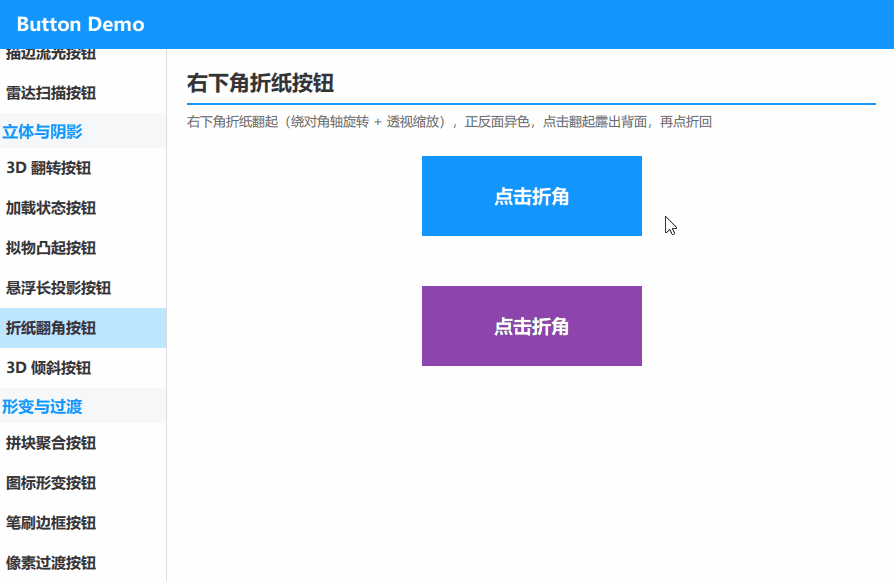894x581 pixels.
Task: Select 拼块聚合按钮 in the sidebar
Action: pos(83,443)
